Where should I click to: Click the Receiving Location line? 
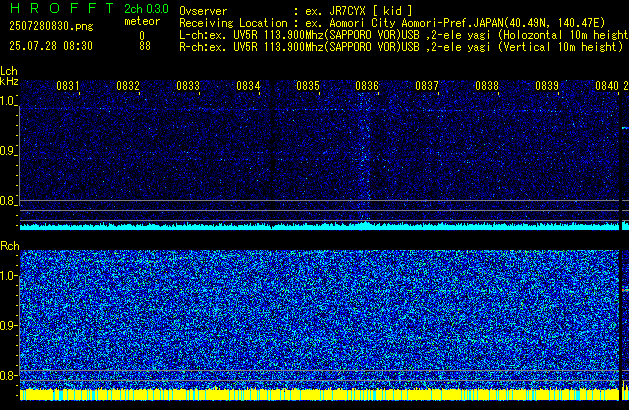click(392, 23)
